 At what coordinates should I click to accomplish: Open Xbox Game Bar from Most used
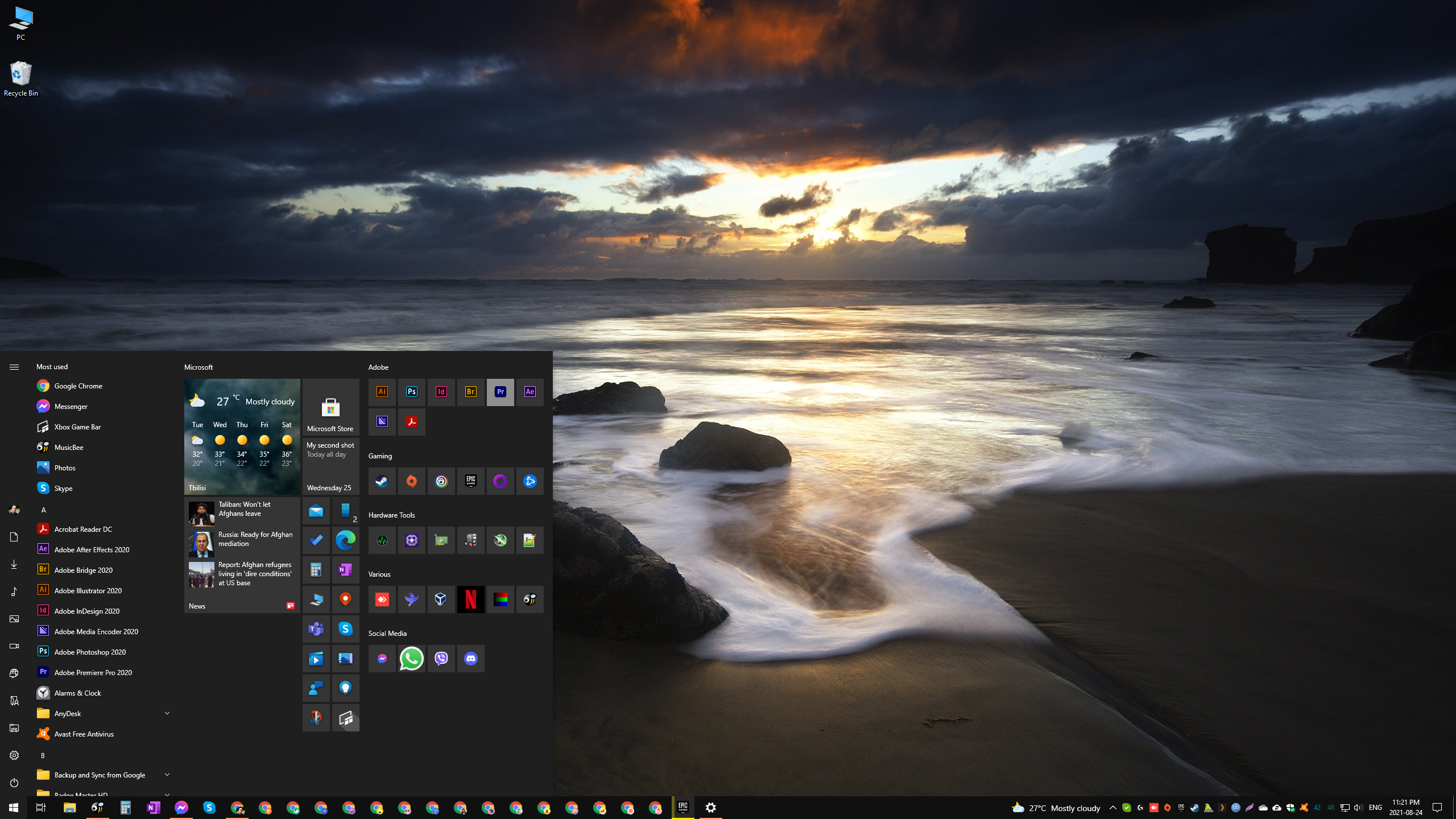pyautogui.click(x=104, y=427)
